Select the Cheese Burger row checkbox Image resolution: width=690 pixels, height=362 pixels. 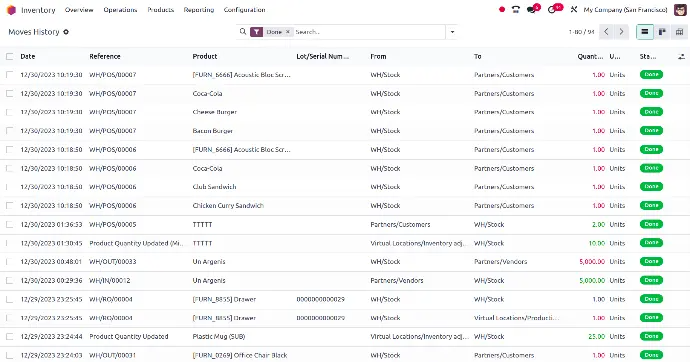point(10,112)
